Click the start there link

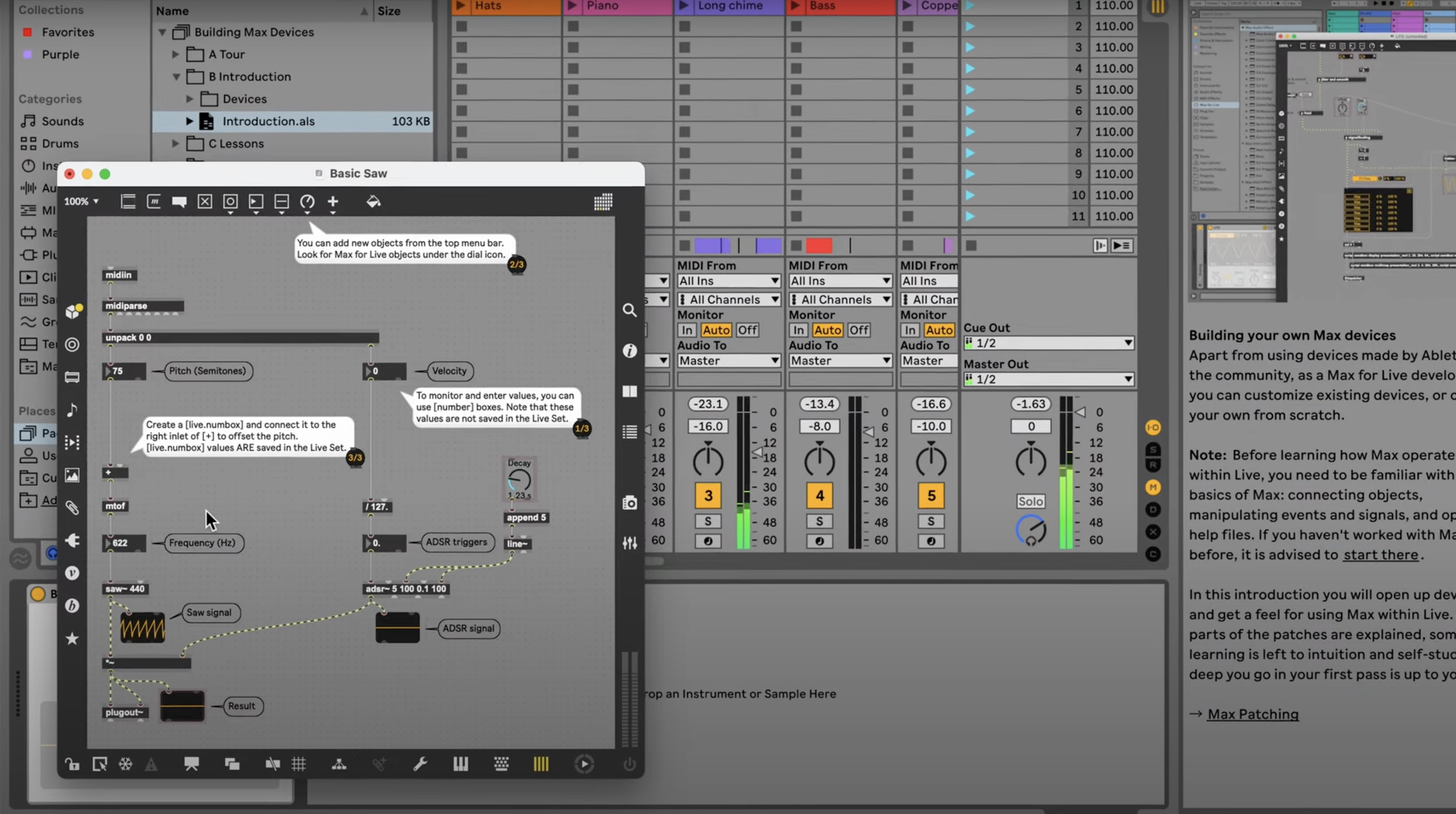1381,554
